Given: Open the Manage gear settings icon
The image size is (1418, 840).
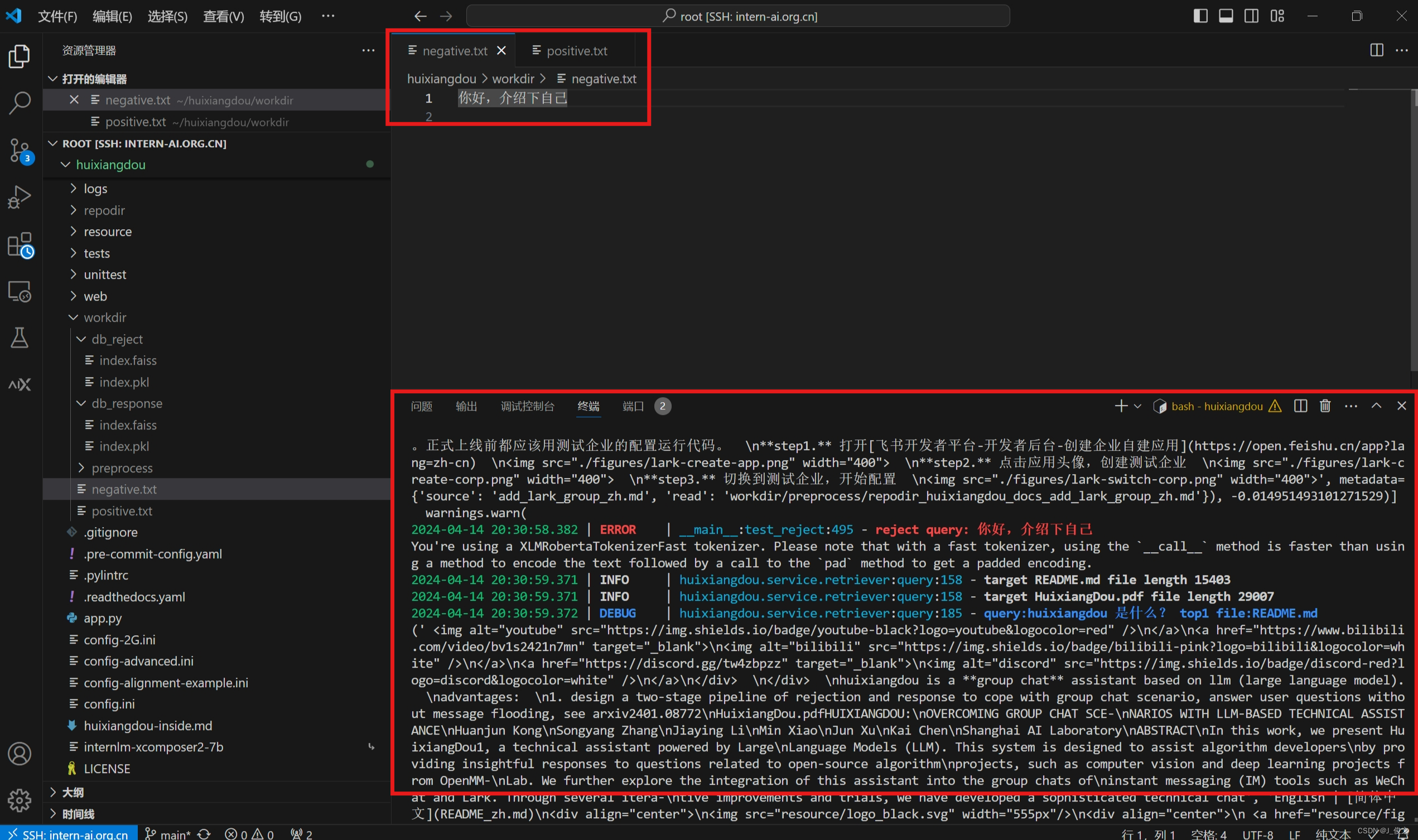Looking at the screenshot, I should 20,800.
